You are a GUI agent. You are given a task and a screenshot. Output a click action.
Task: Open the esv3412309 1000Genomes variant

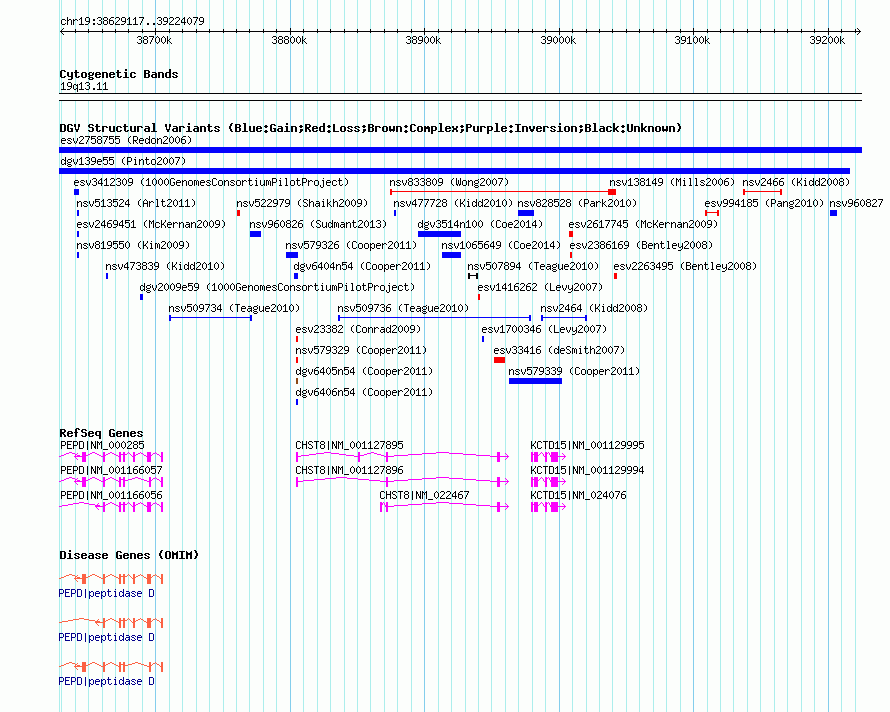click(211, 182)
